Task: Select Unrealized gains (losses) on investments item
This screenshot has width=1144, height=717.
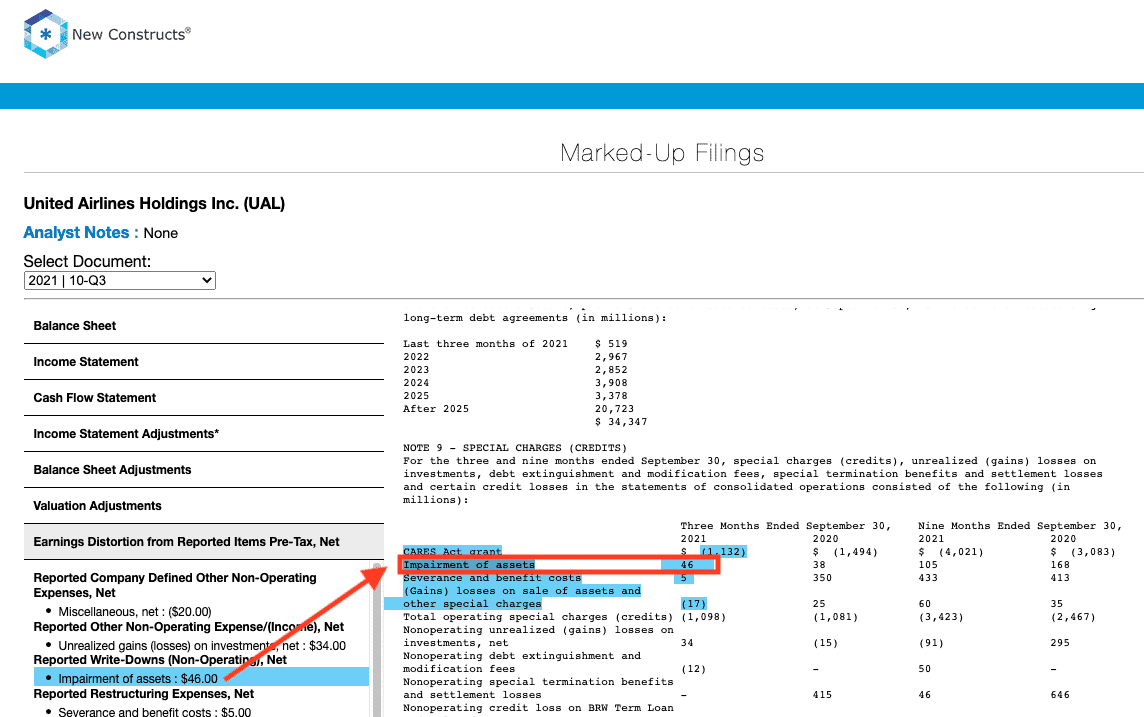Action: (201, 646)
